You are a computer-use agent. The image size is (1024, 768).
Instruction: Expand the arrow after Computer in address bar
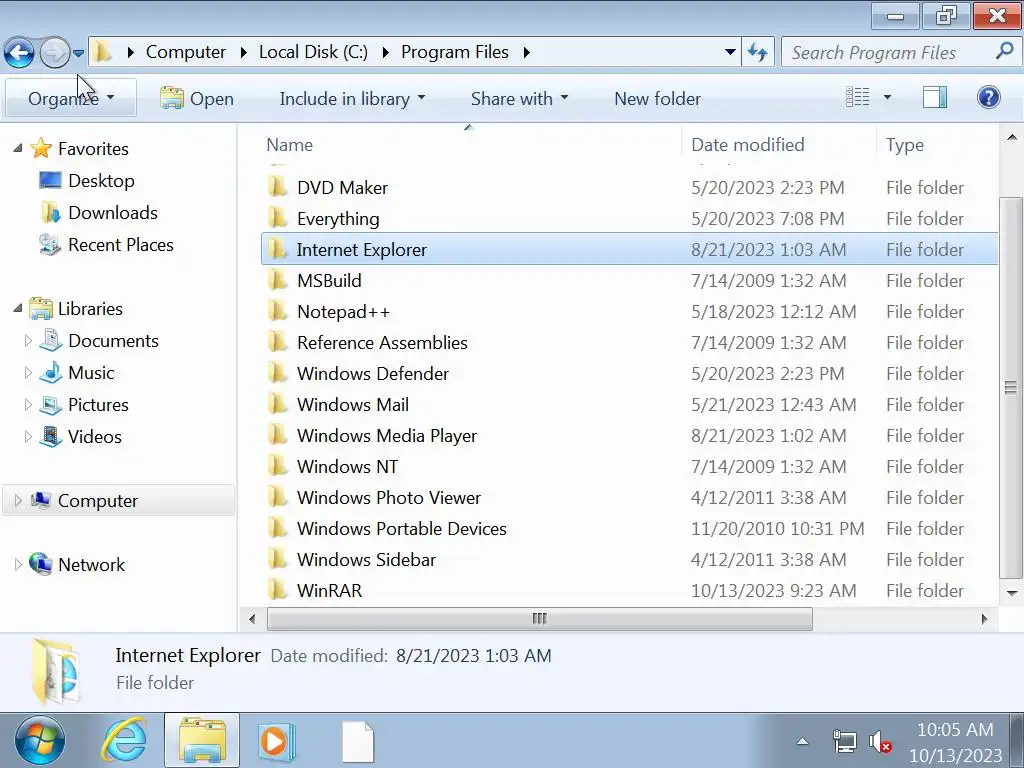[x=243, y=52]
